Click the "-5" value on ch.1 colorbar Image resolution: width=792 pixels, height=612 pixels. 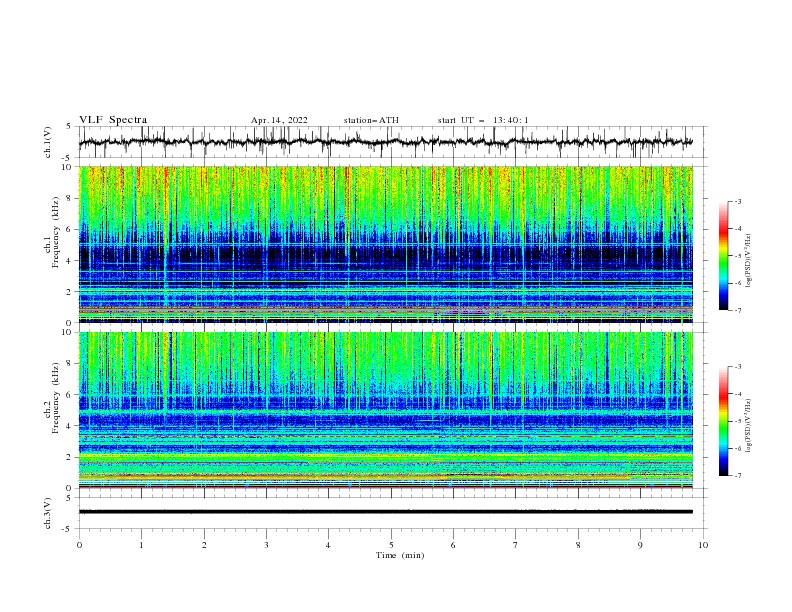738,256
